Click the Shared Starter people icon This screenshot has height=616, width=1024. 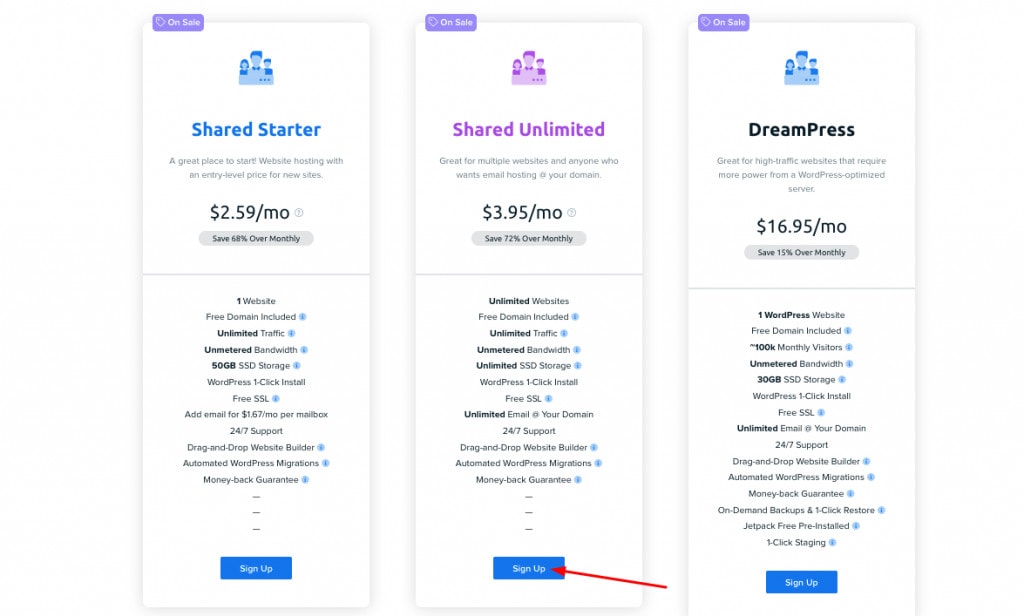256,68
